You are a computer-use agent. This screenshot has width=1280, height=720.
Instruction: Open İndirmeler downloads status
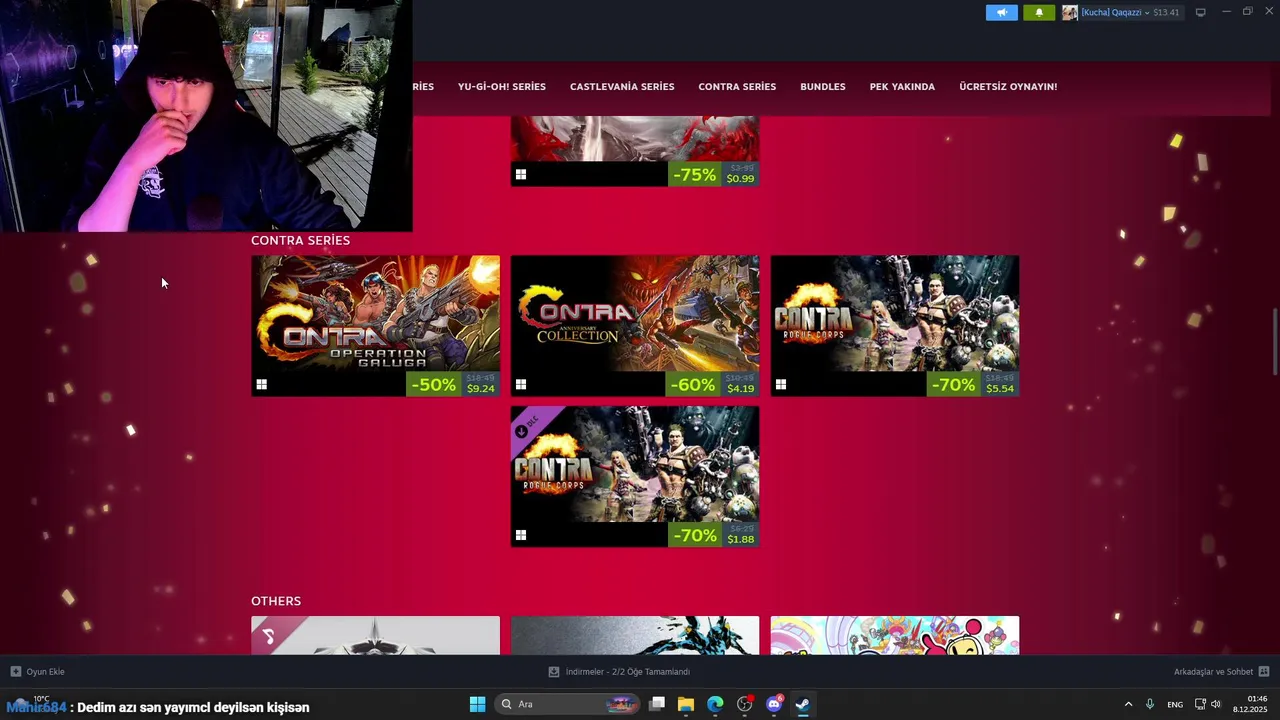pos(627,672)
